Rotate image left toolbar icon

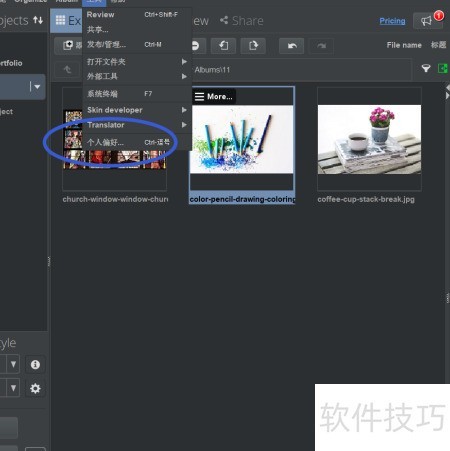223,45
